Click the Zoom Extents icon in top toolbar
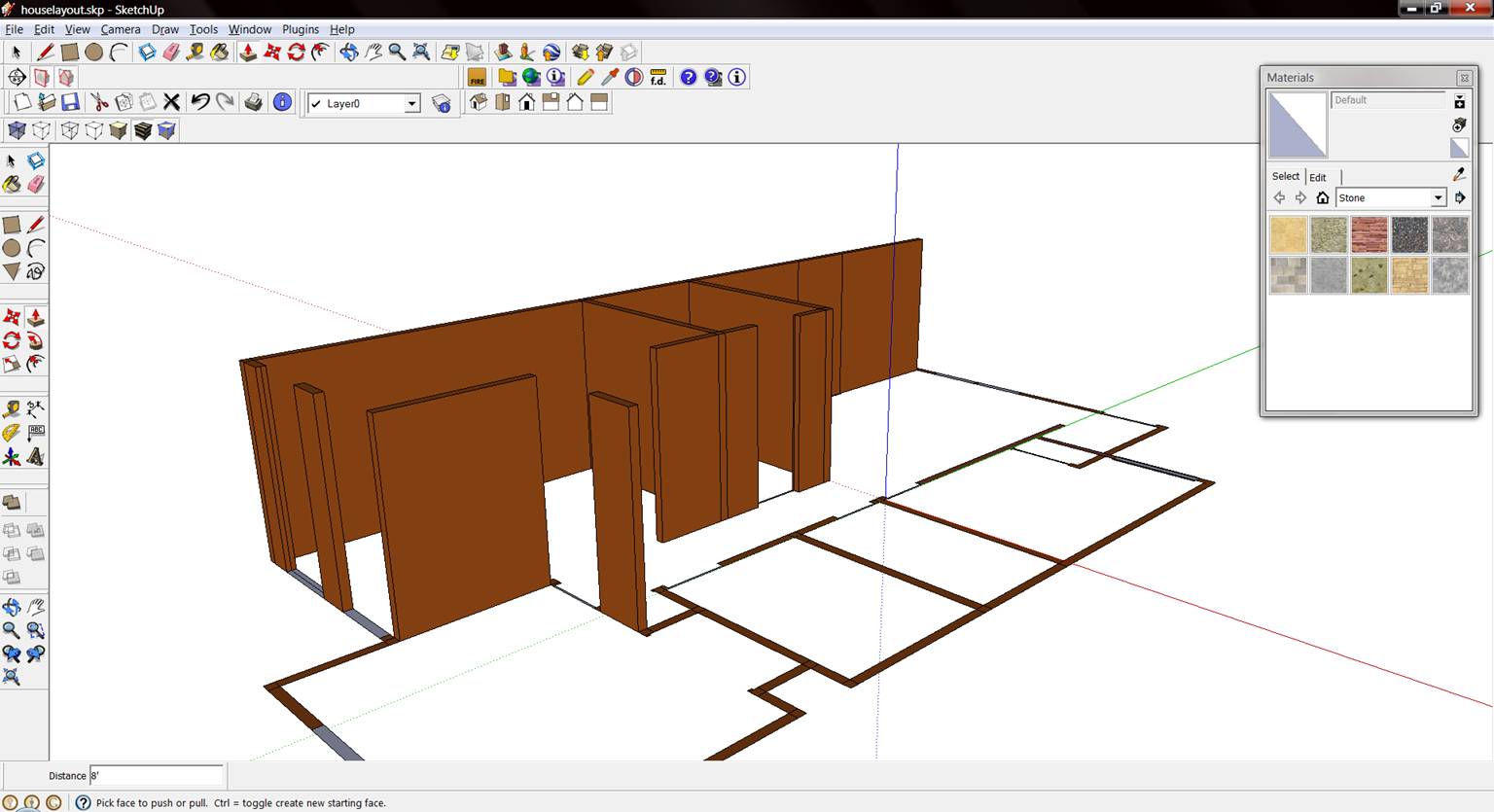 coord(421,53)
